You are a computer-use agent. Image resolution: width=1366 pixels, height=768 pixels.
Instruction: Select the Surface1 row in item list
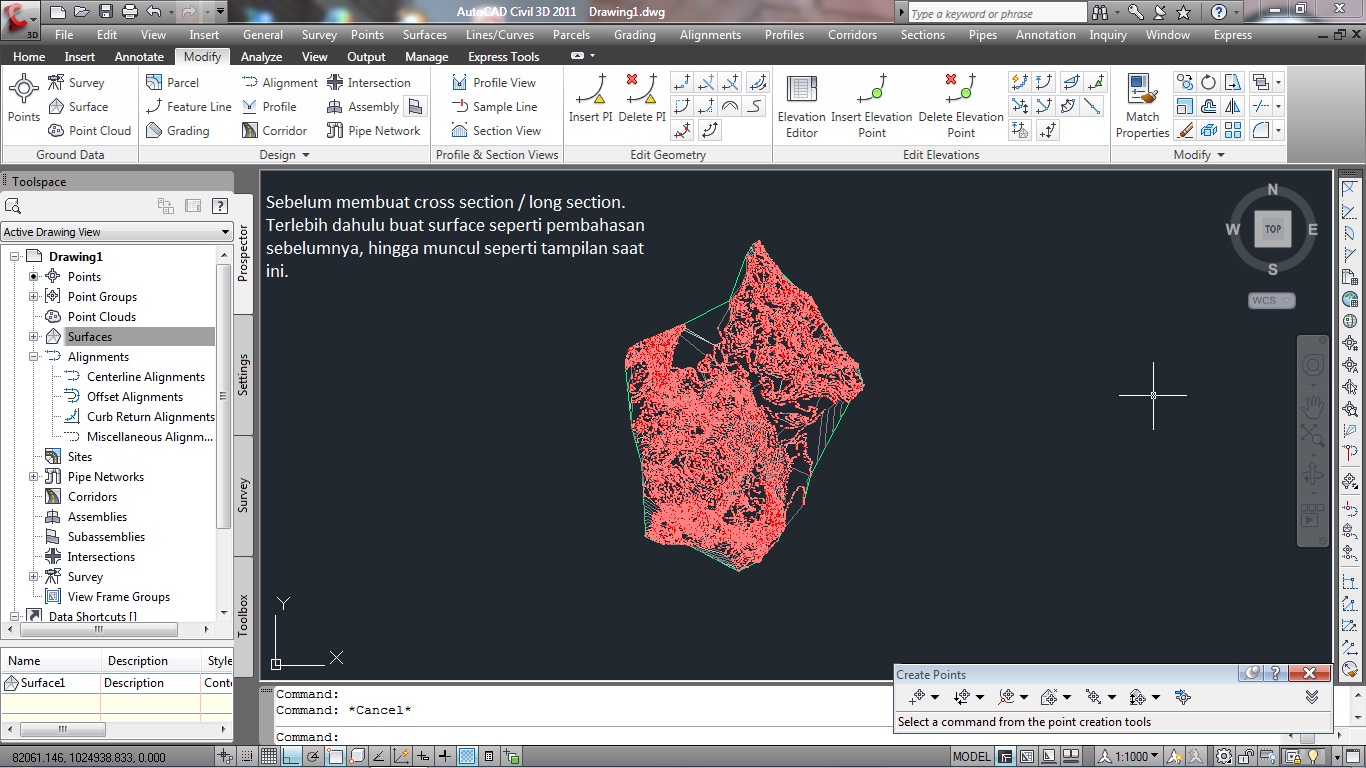[x=117, y=683]
